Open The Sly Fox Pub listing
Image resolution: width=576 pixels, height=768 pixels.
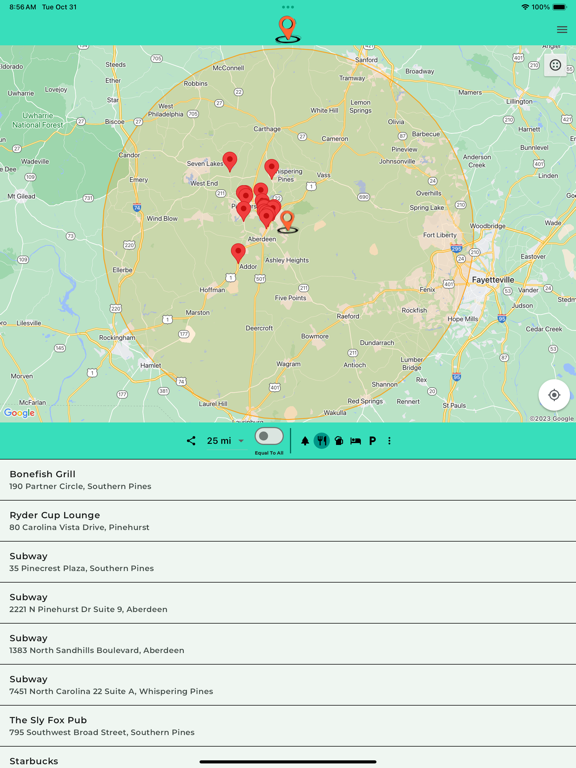point(288,727)
